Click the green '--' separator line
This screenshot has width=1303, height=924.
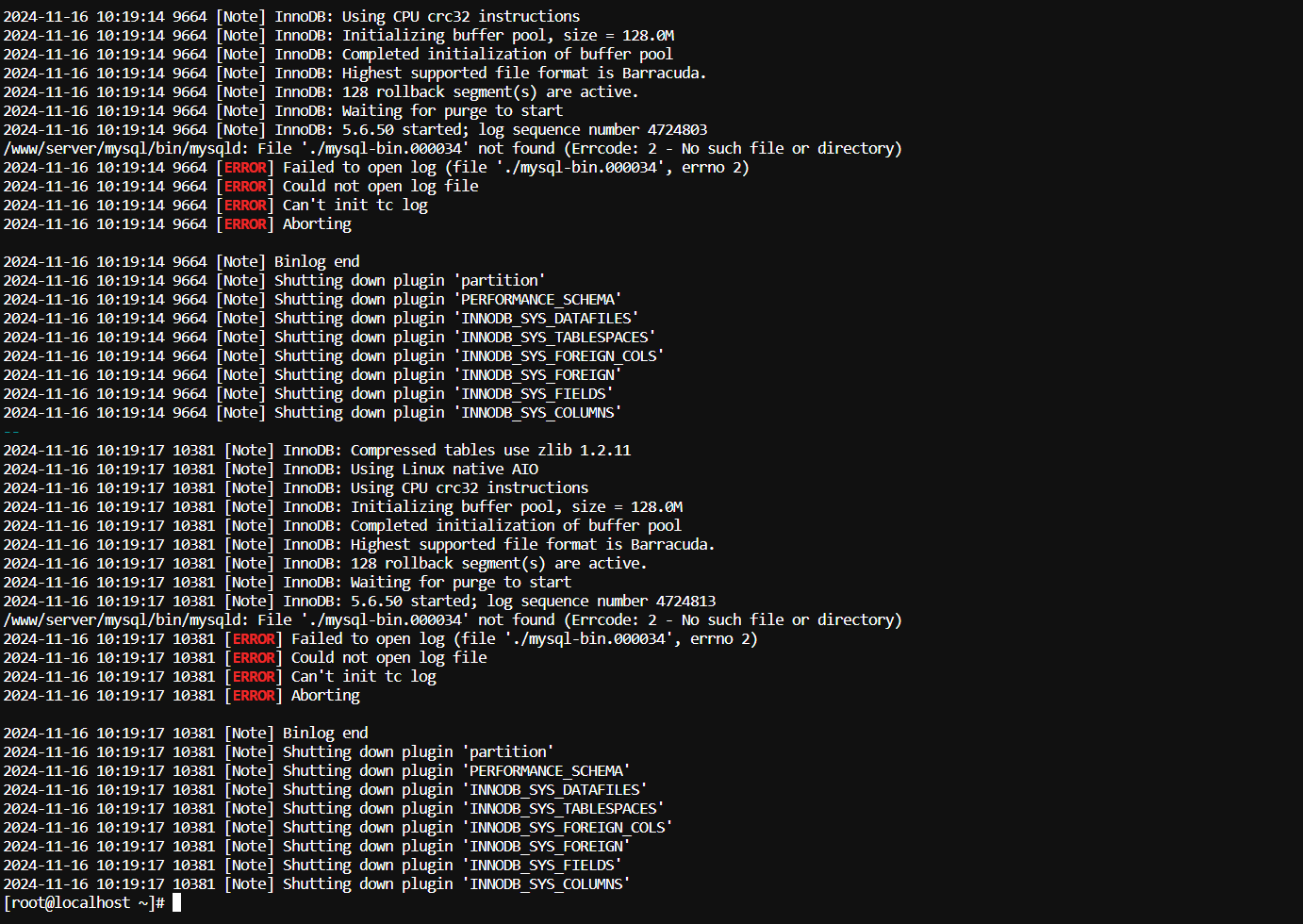click(11, 432)
